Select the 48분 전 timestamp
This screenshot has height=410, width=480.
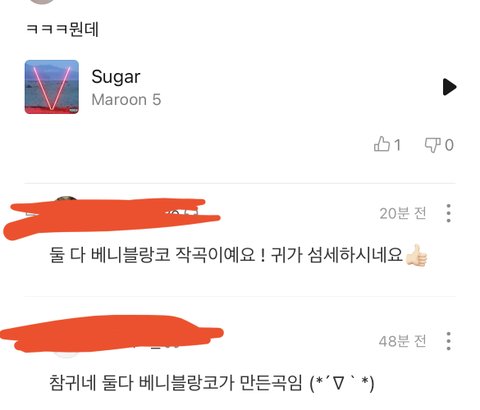tap(403, 341)
